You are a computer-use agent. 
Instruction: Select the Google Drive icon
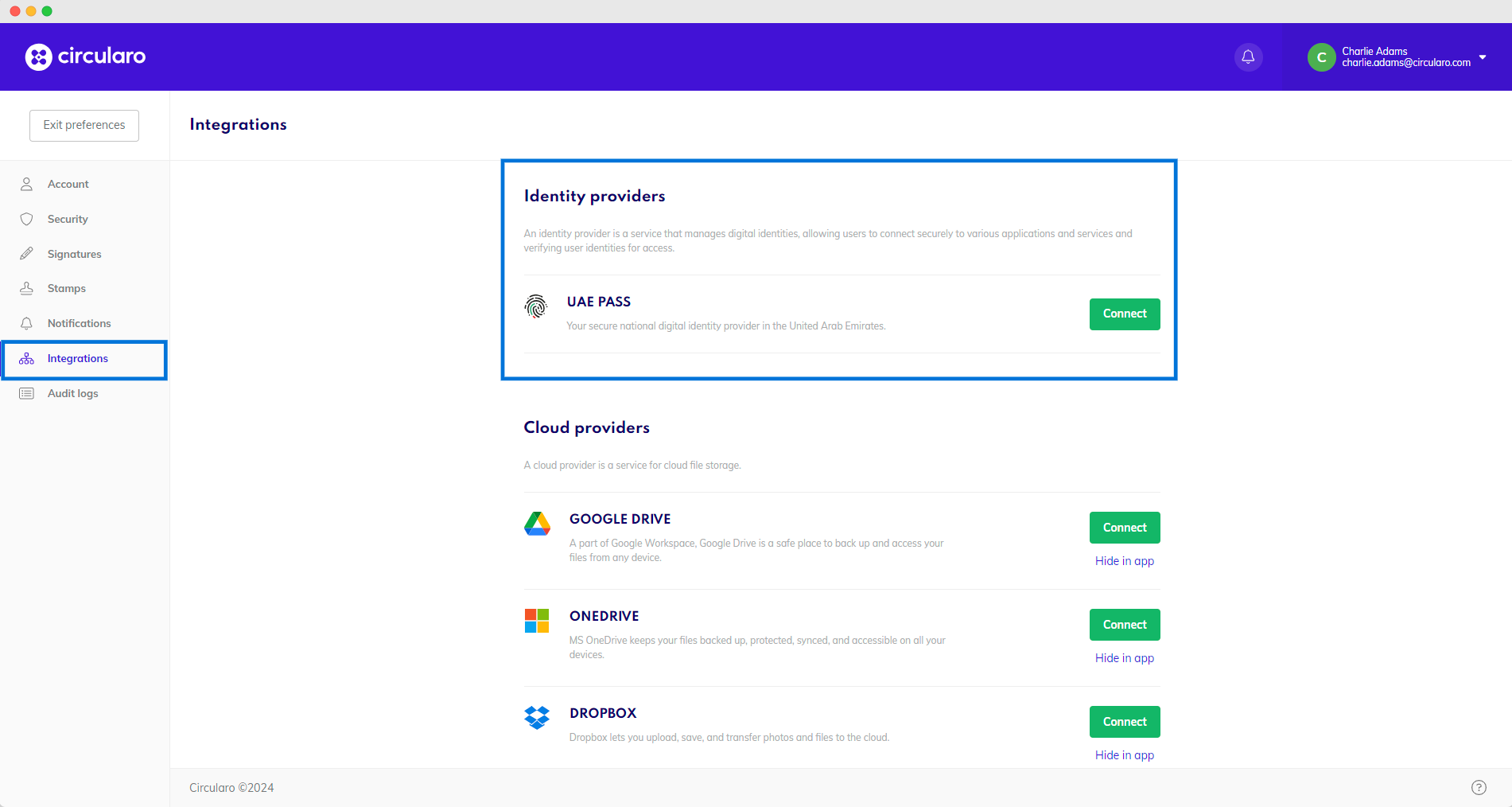tap(538, 524)
